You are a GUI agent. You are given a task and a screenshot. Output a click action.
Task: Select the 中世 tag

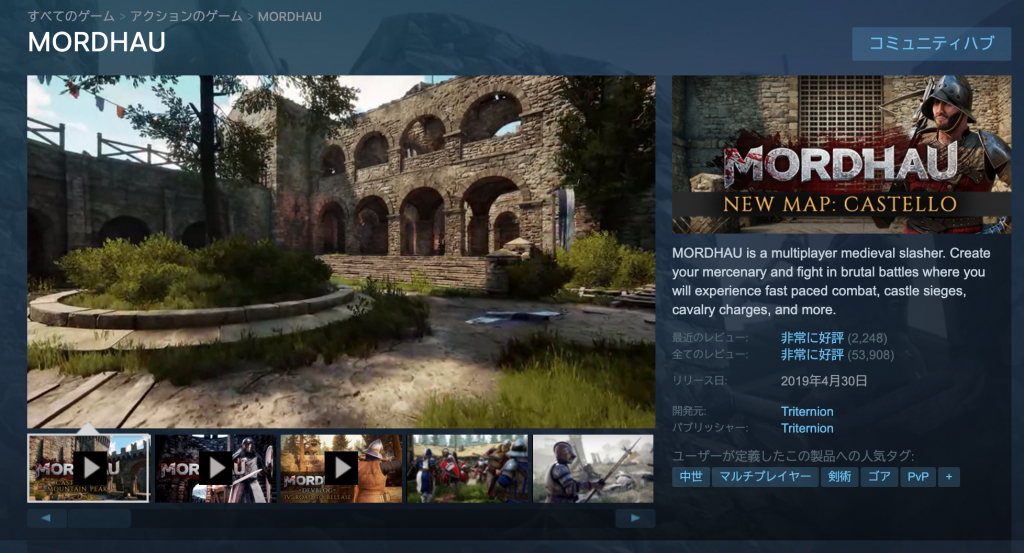691,477
